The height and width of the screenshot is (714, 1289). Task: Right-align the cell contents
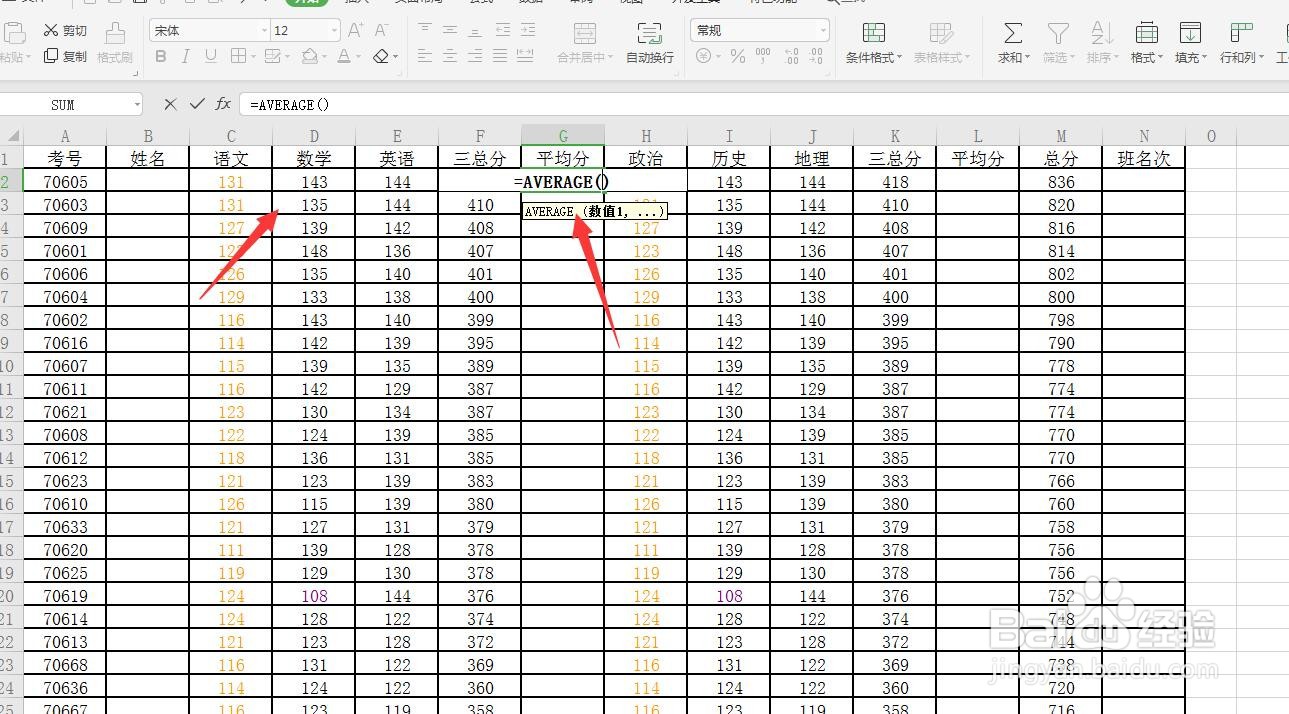(476, 57)
